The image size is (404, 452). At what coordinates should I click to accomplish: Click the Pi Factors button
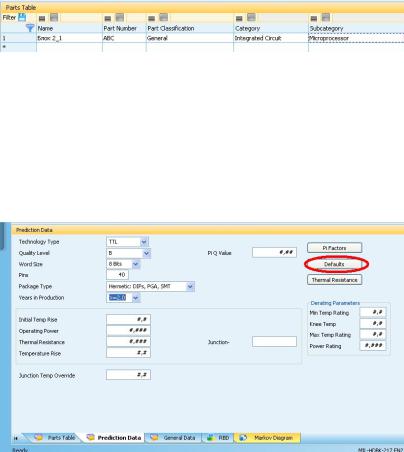point(334,248)
